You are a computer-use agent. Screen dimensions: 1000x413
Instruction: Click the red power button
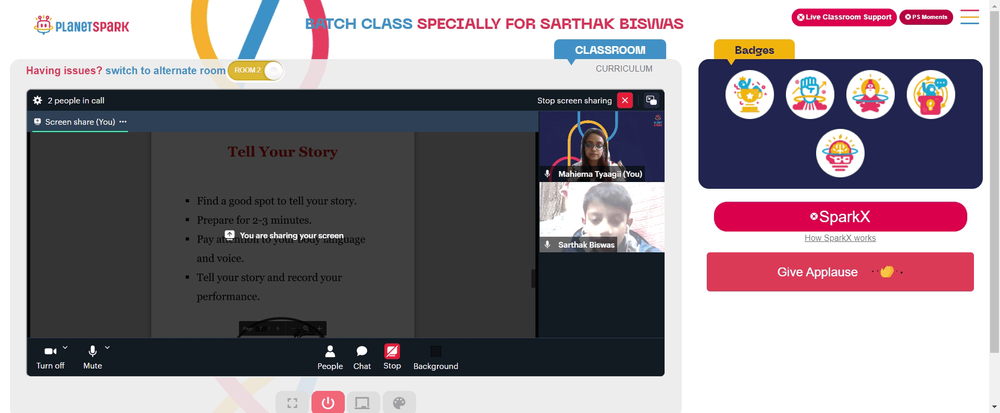click(328, 403)
